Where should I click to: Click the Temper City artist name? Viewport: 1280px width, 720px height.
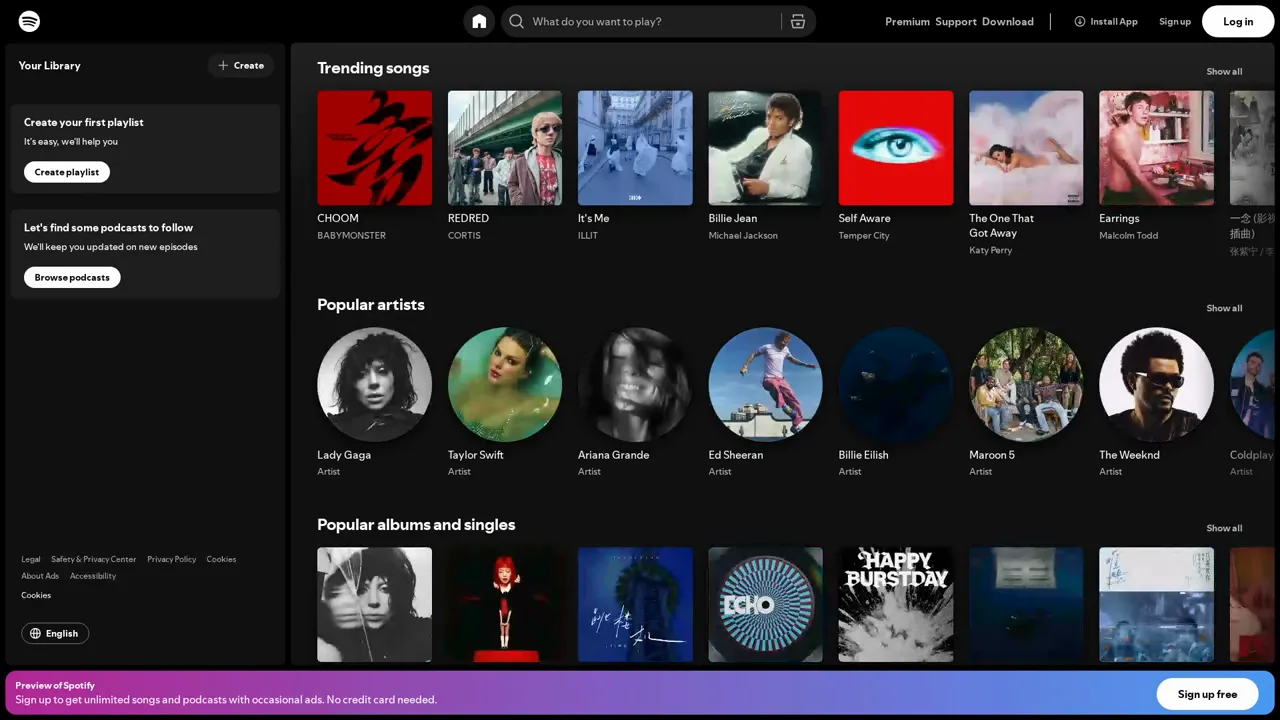[864, 235]
